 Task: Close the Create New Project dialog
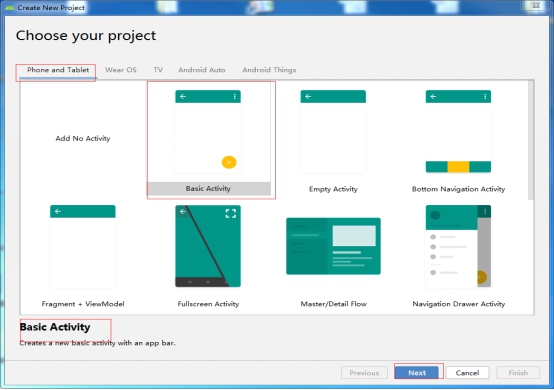click(x=536, y=5)
